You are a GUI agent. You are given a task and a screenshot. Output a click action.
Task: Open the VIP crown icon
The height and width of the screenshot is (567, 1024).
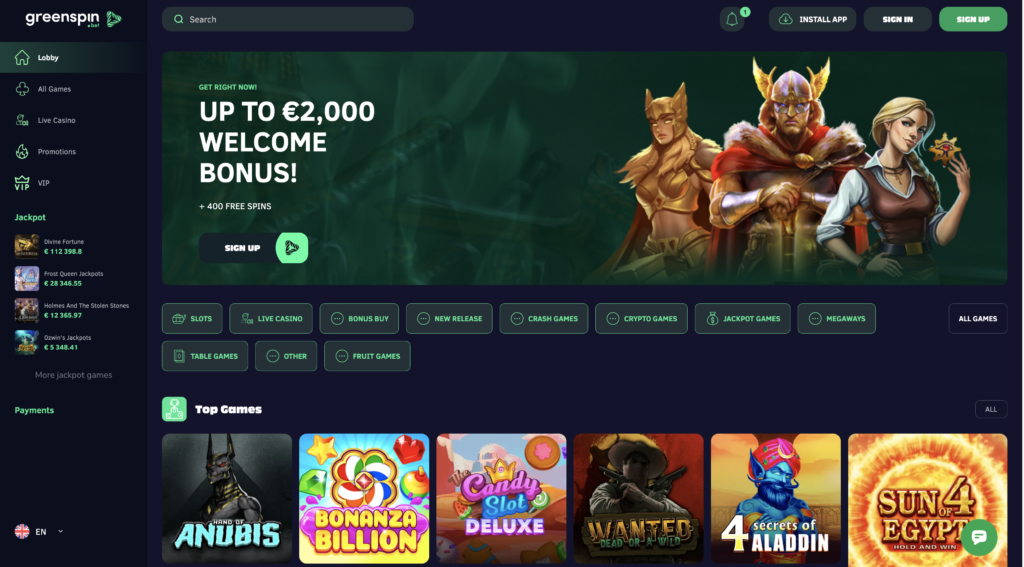pos(22,183)
